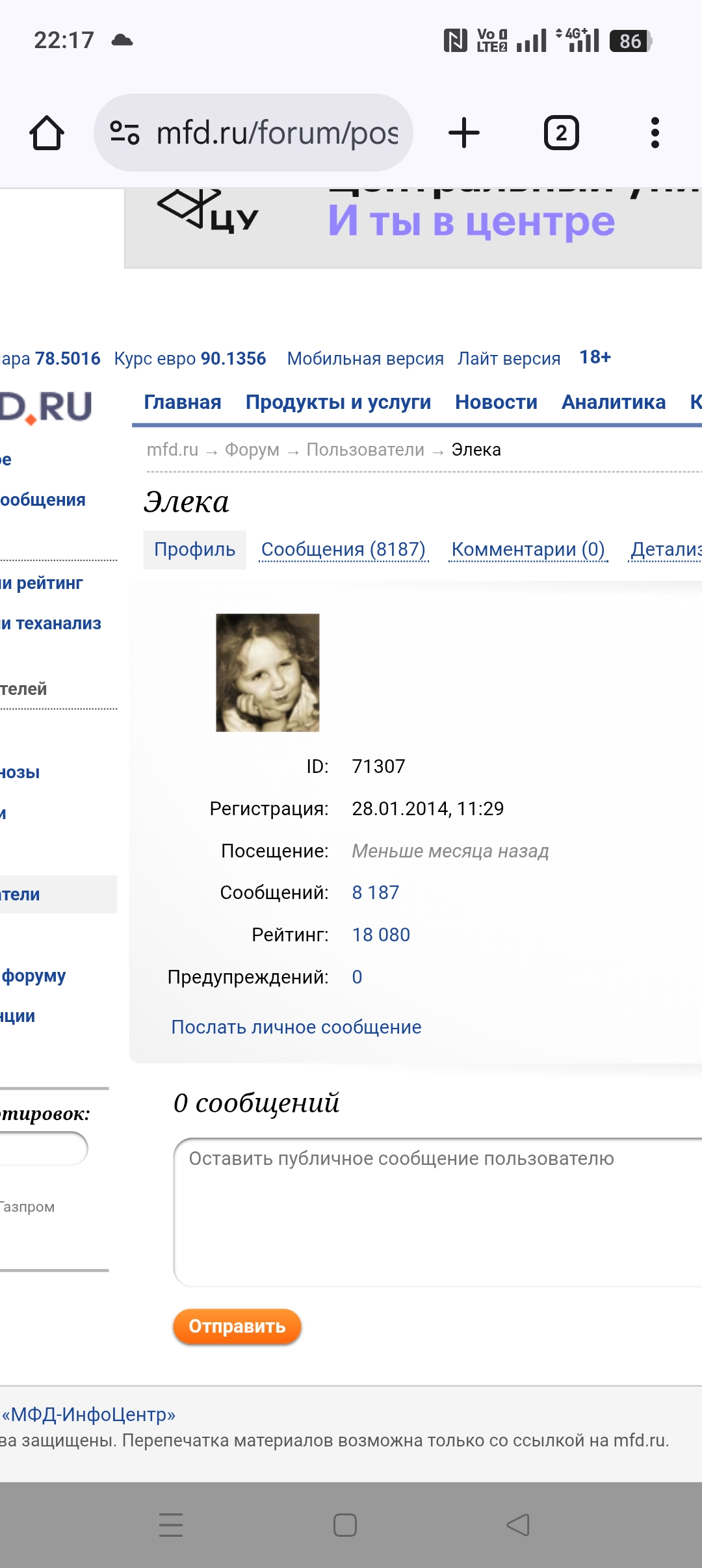The image size is (702, 1568).
Task: Open sidebar 'форуму' link
Action: pos(34,976)
